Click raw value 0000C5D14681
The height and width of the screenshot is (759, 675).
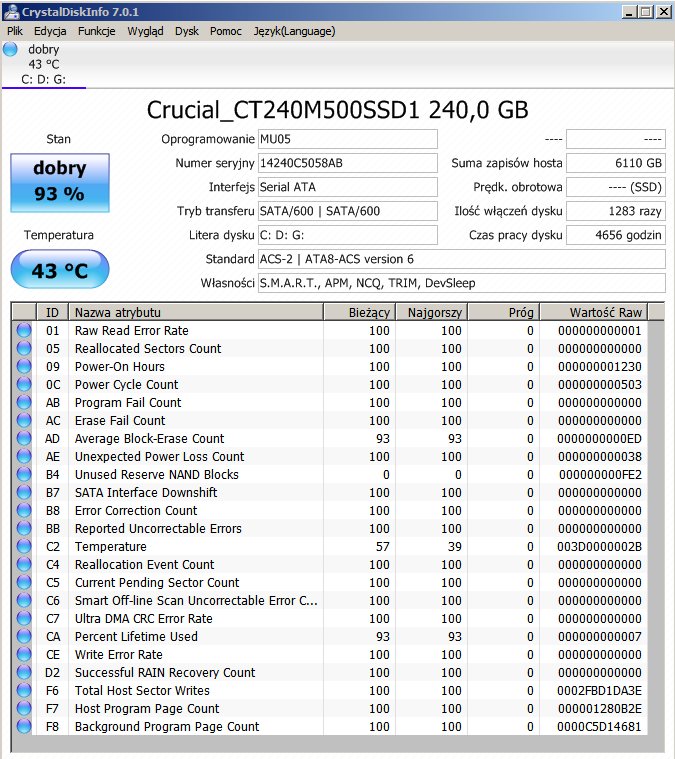tap(599, 727)
